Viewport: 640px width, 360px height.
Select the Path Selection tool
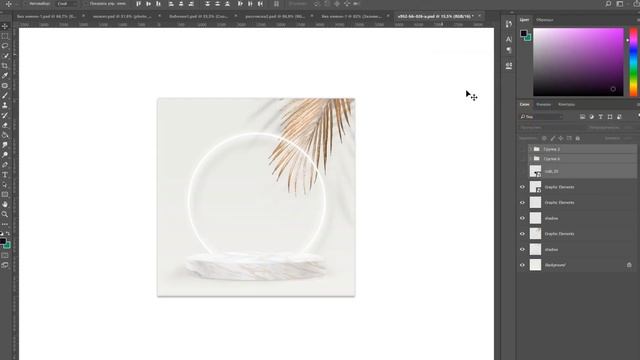(5, 184)
